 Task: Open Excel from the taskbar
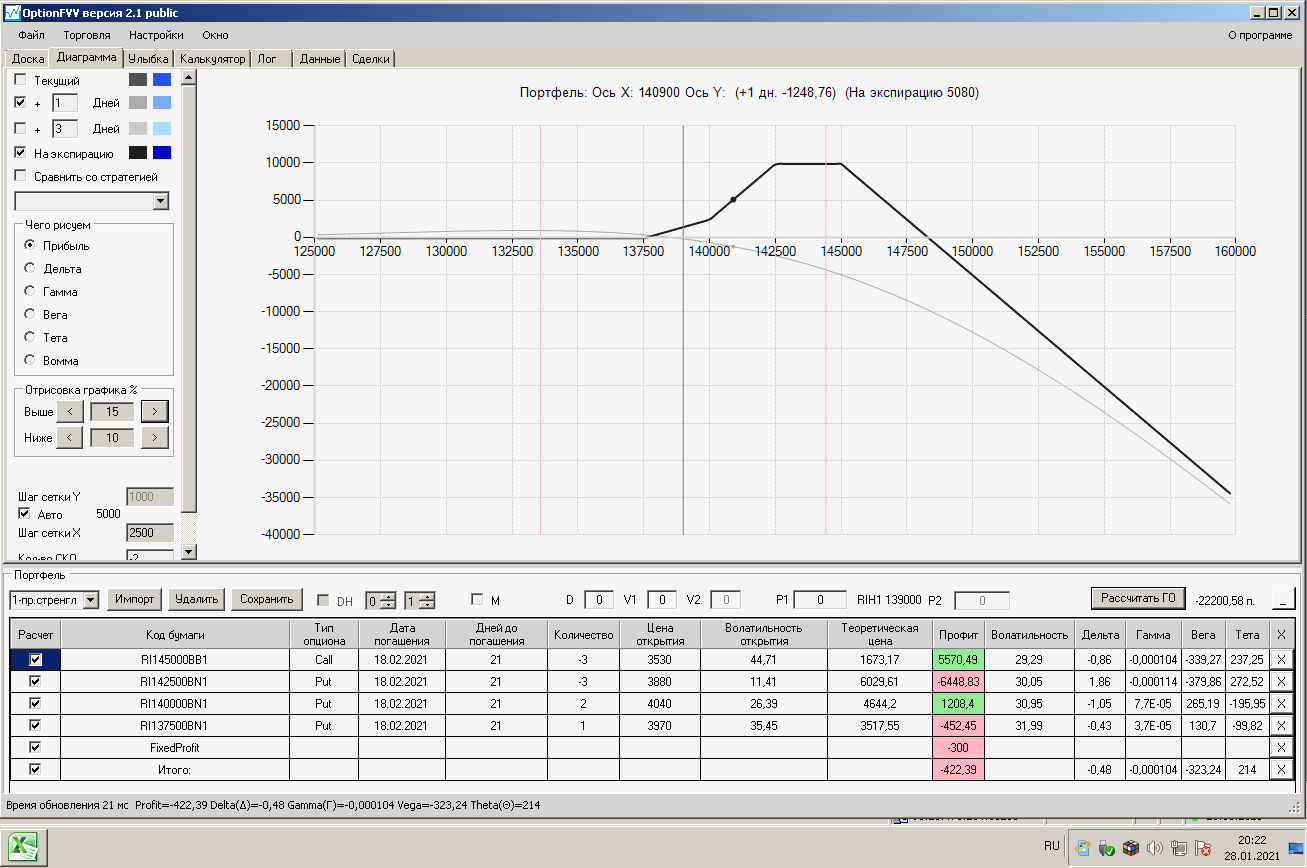point(25,846)
